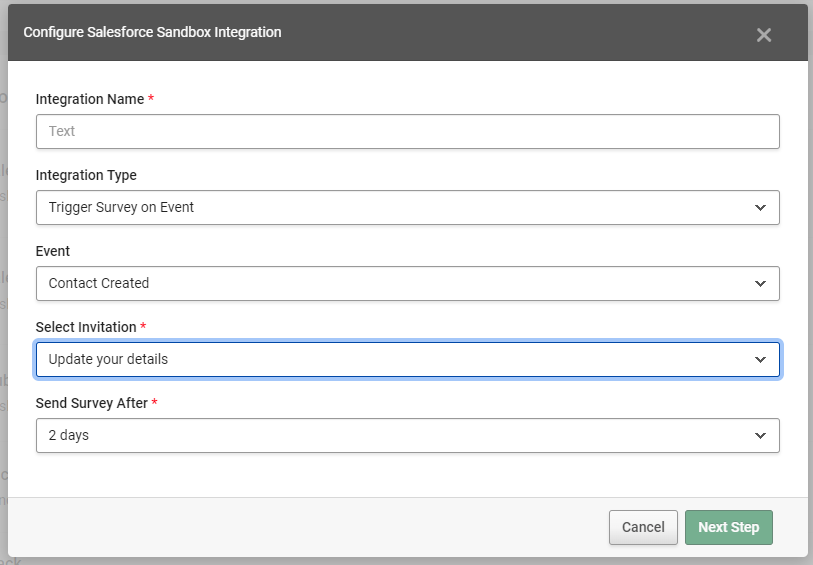Click the Send Survey After label

(92, 403)
